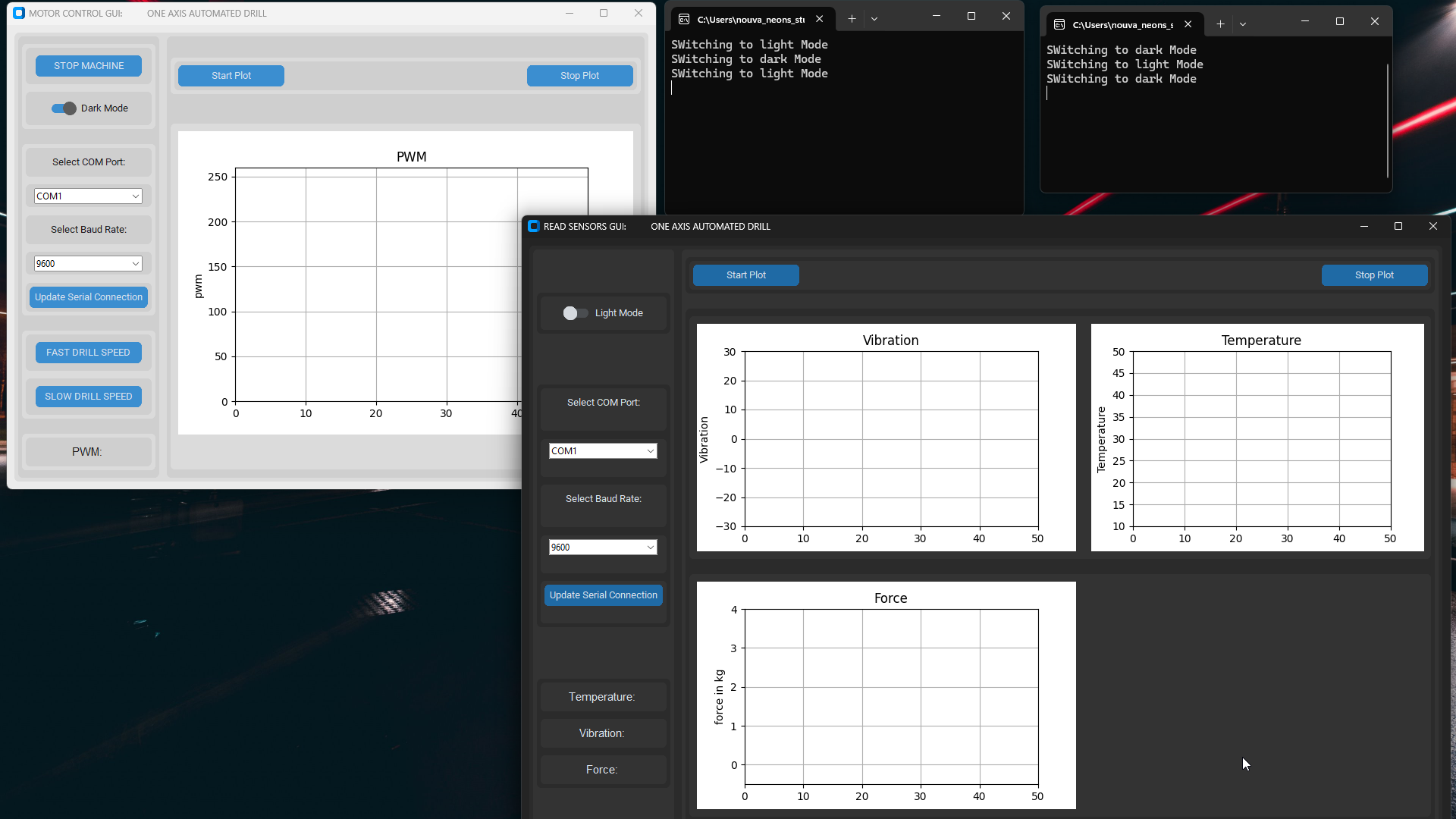Click the Read Sensors GUI window icon

click(x=533, y=226)
